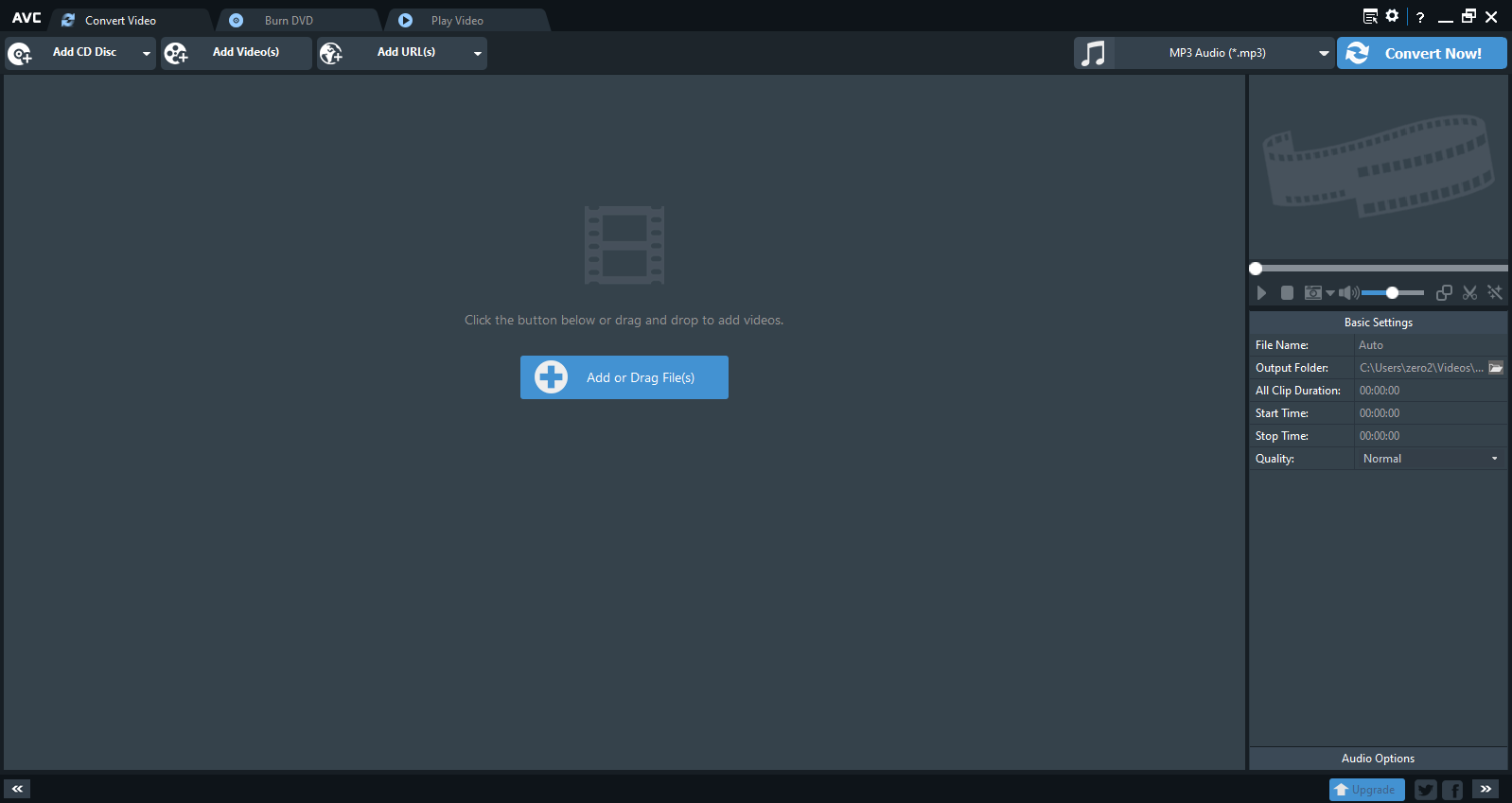The height and width of the screenshot is (803, 1512).
Task: Click the music note output profile icon
Action: (x=1094, y=53)
